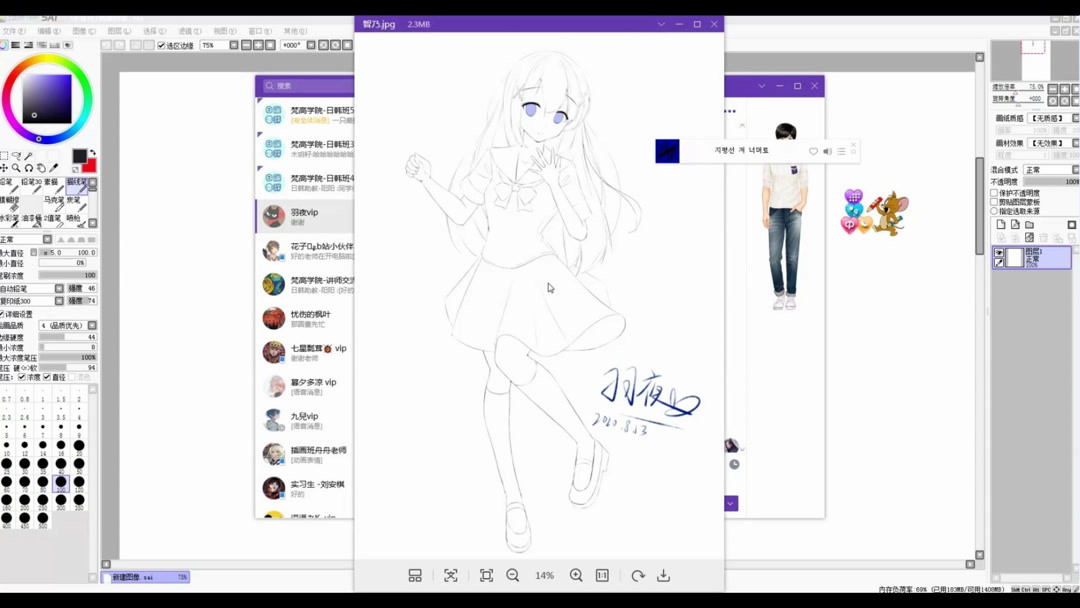Open the 文件 menu in SAI
The width and height of the screenshot is (1080, 608).
click(x=13, y=30)
